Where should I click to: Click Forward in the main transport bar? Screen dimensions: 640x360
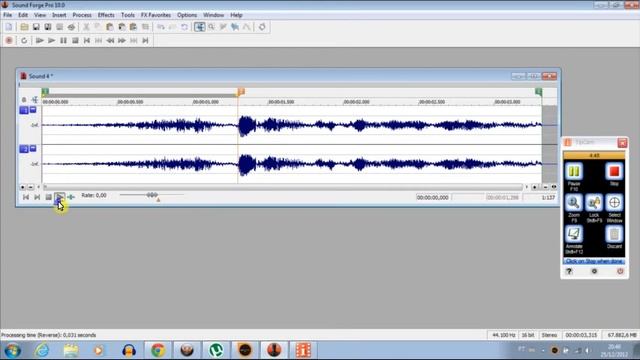tap(122, 40)
